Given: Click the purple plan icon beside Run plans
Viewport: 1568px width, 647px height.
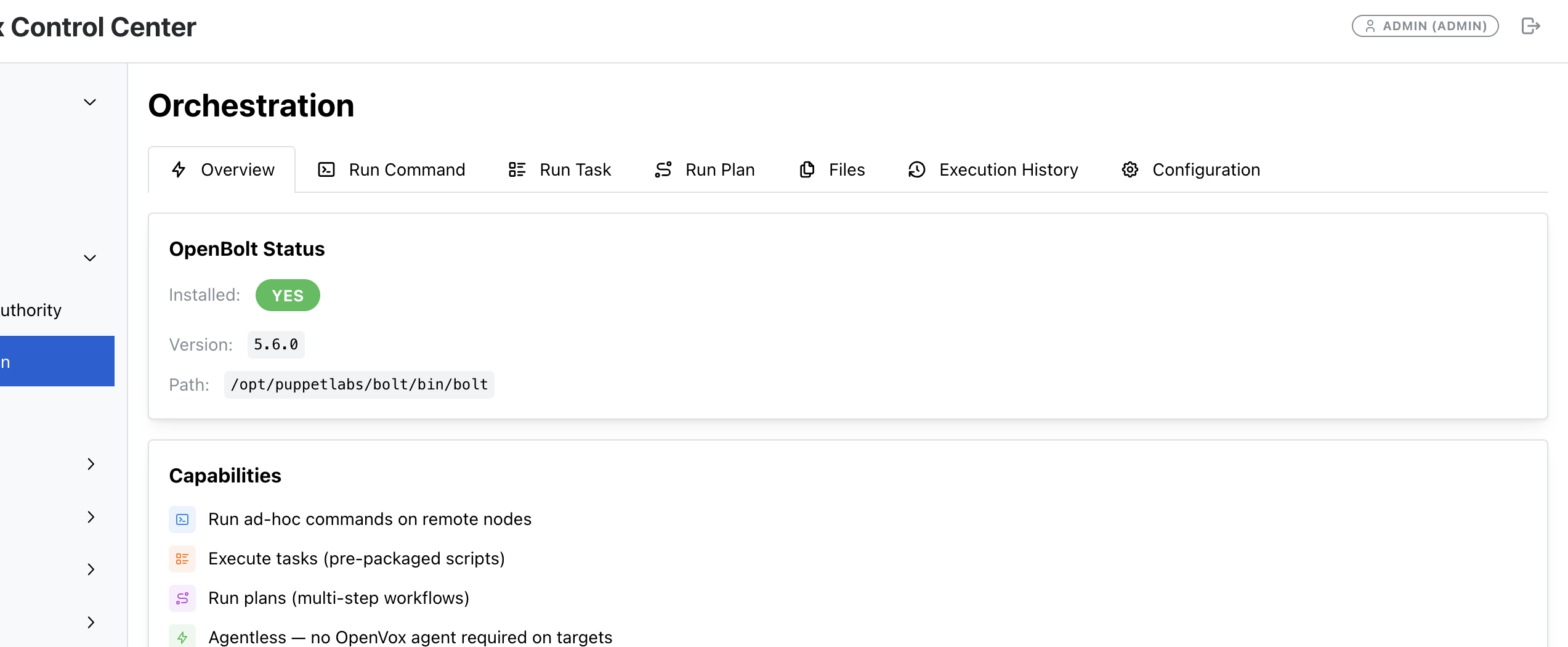Looking at the screenshot, I should (182, 598).
